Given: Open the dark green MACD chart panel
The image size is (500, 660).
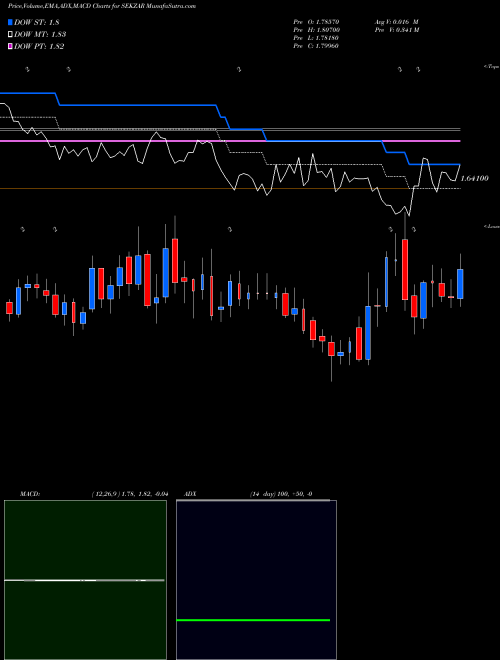Looking at the screenshot, I should 85,580.
